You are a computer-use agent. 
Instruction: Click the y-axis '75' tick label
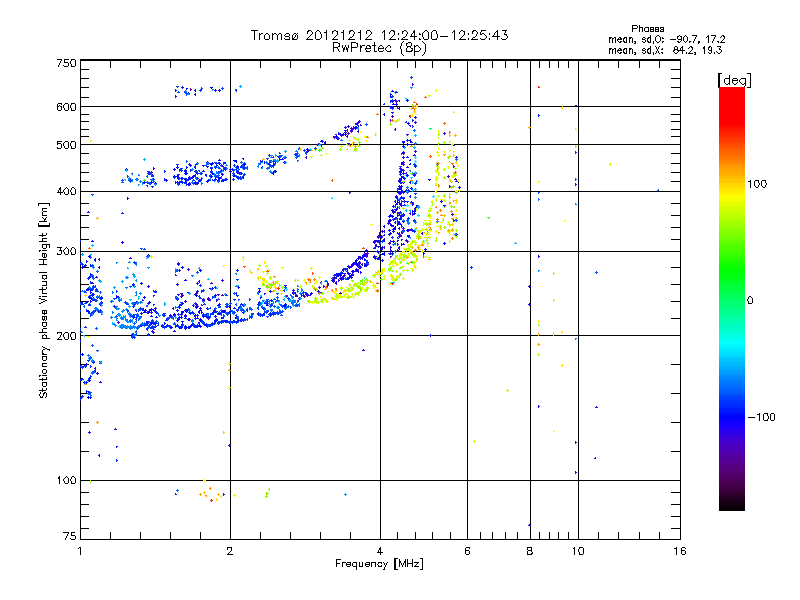point(70,536)
